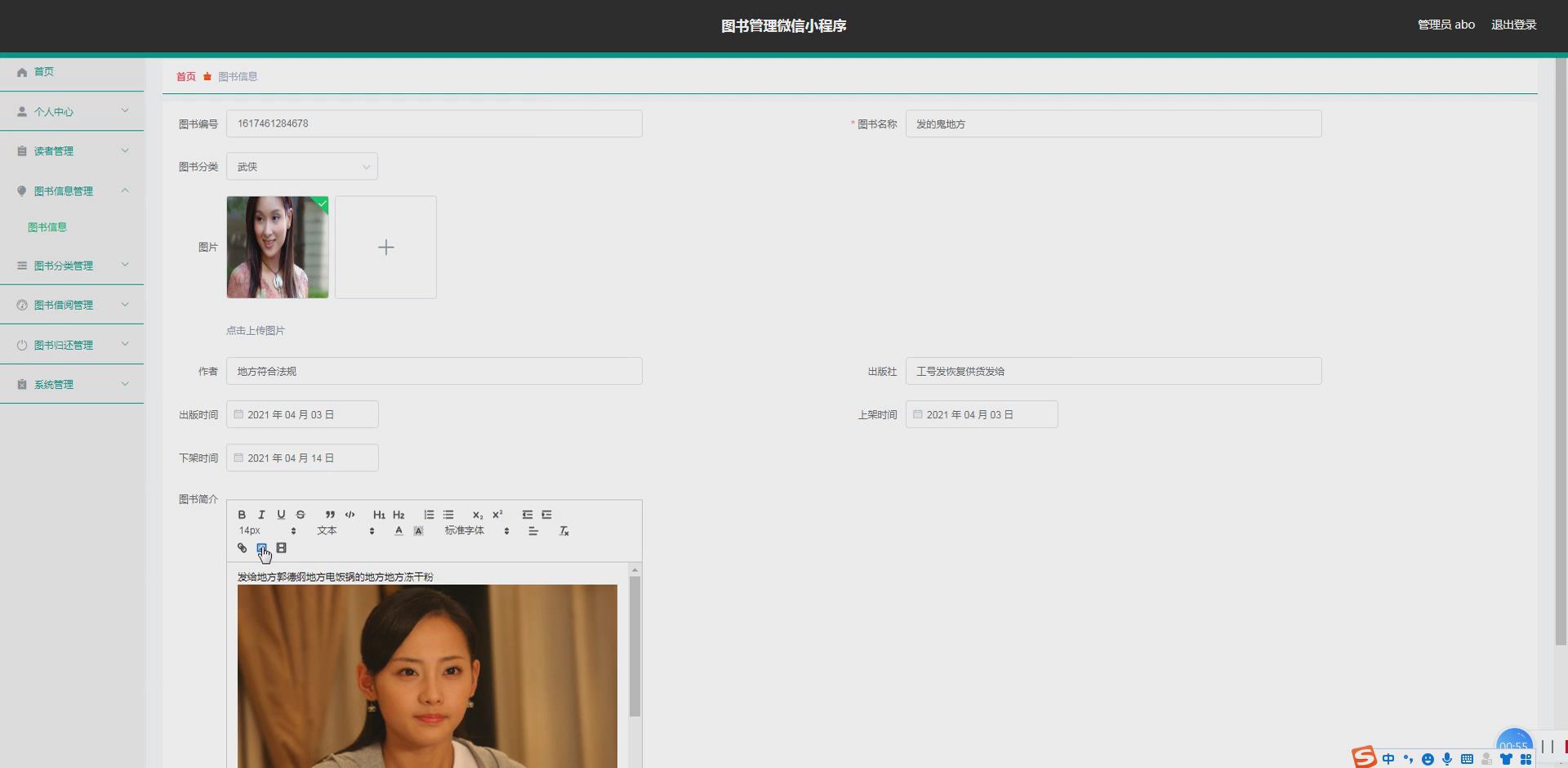Viewport: 1568px width, 768px height.
Task: Focus the 图书编号 input field
Action: coord(434,123)
